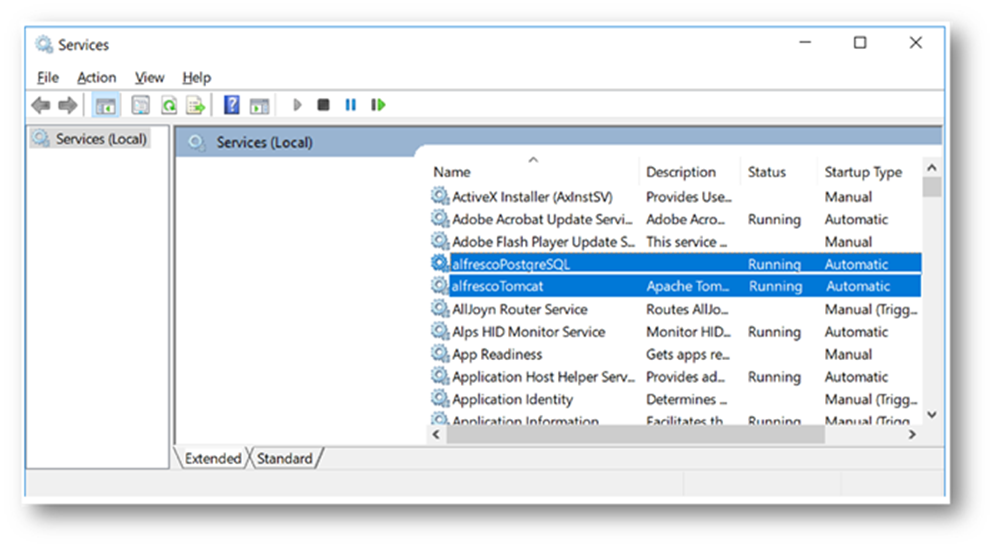Click the Restart Service toolbar icon
Viewport: 994px width, 548px height.
pos(378,105)
